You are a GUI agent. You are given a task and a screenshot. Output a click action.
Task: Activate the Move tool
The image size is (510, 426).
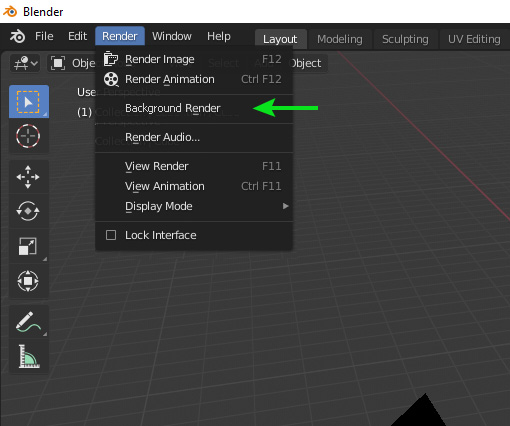(x=29, y=177)
